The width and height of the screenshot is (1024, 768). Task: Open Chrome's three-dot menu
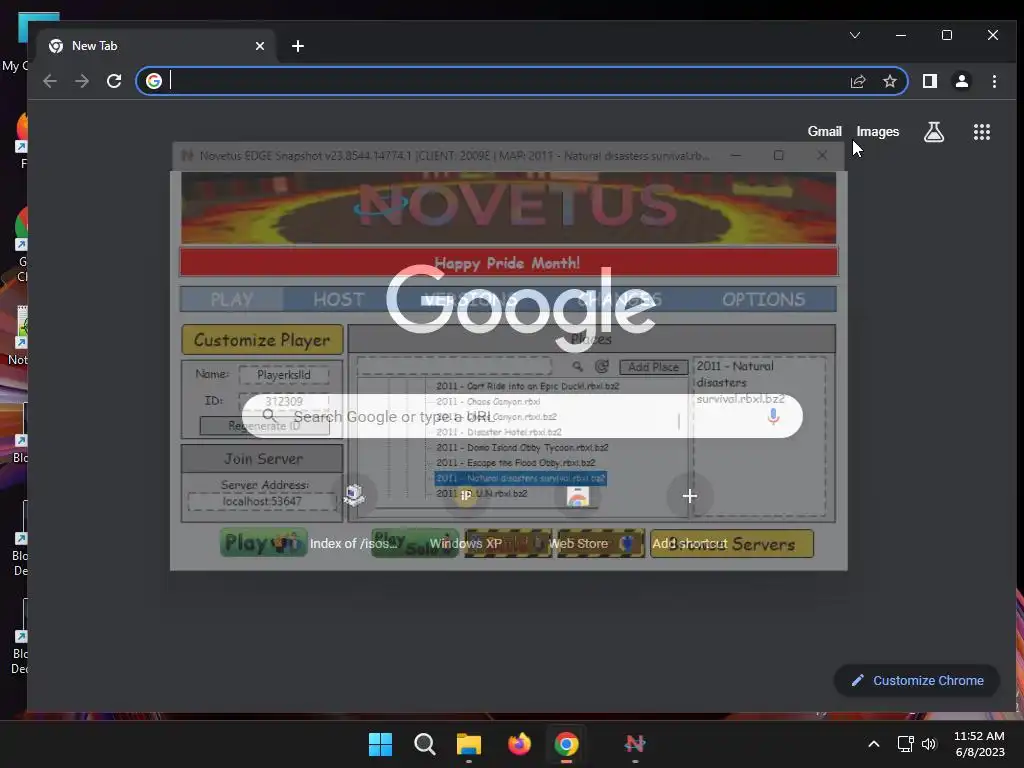[994, 81]
